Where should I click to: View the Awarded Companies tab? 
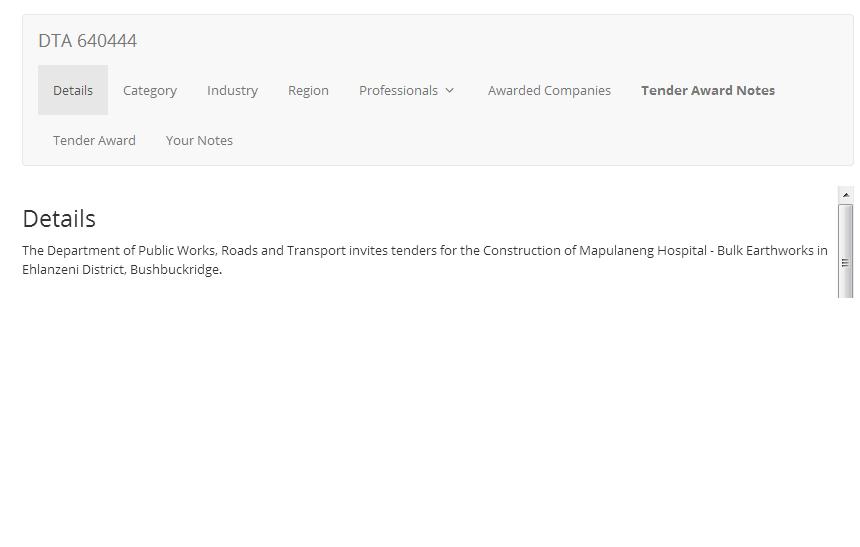tap(549, 90)
